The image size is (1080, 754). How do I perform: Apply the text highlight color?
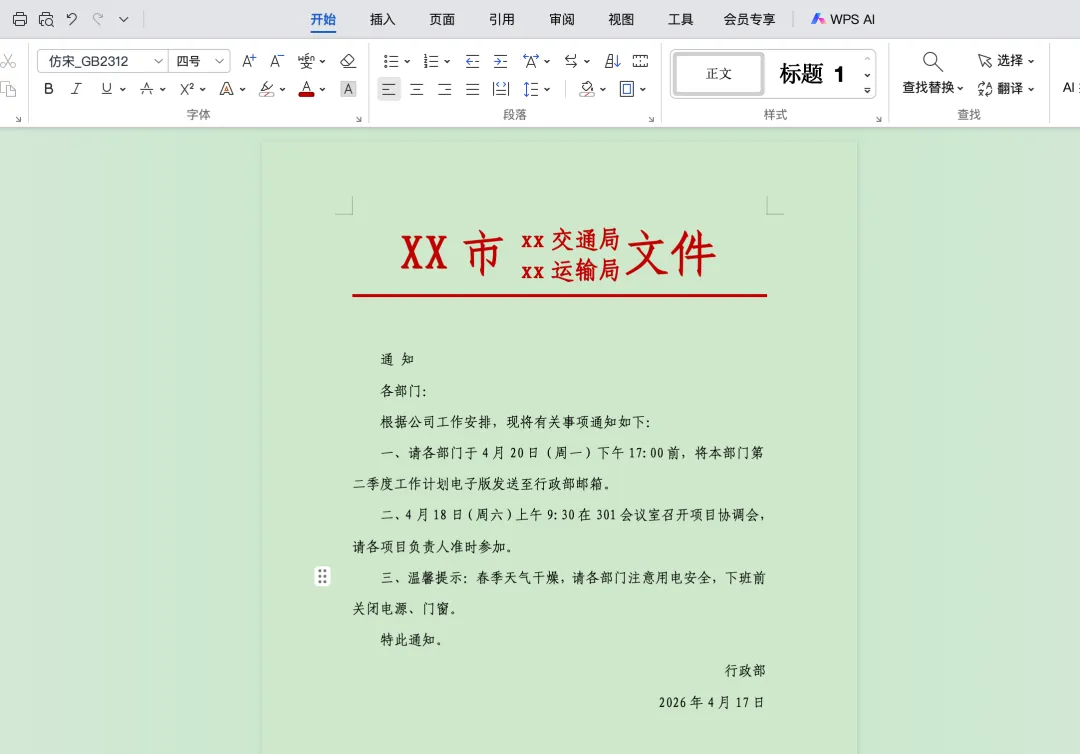pyautogui.click(x=267, y=89)
